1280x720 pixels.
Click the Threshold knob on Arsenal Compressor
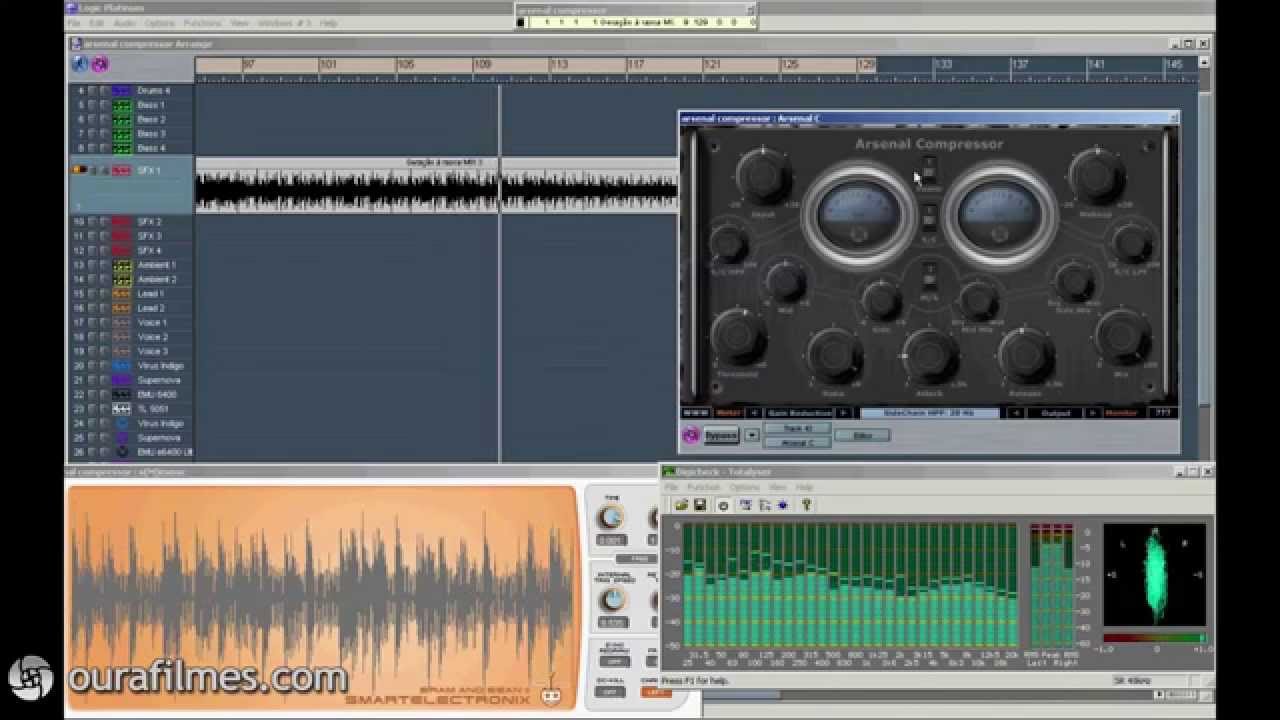(739, 337)
